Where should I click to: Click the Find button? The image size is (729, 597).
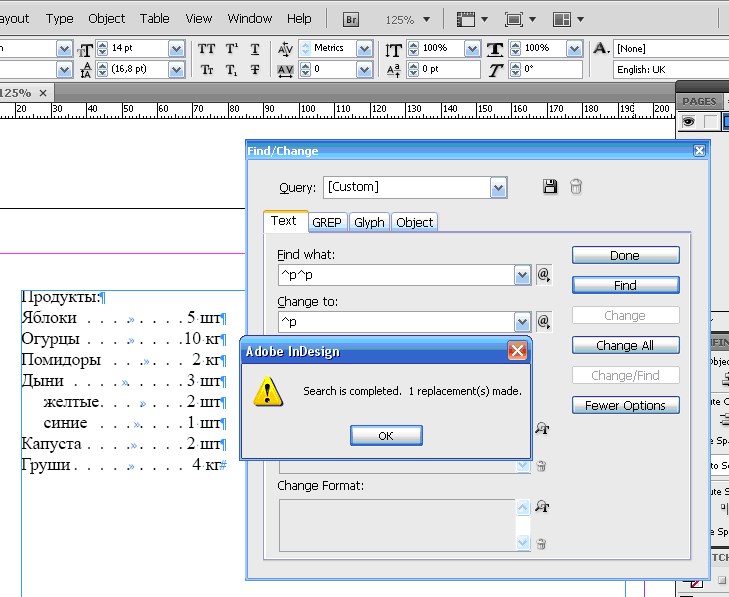click(x=625, y=285)
